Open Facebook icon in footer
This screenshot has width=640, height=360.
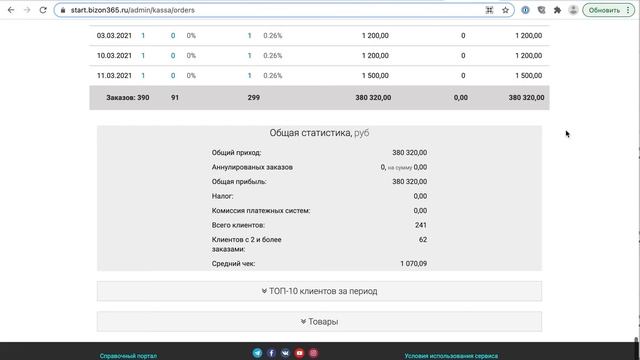271,353
